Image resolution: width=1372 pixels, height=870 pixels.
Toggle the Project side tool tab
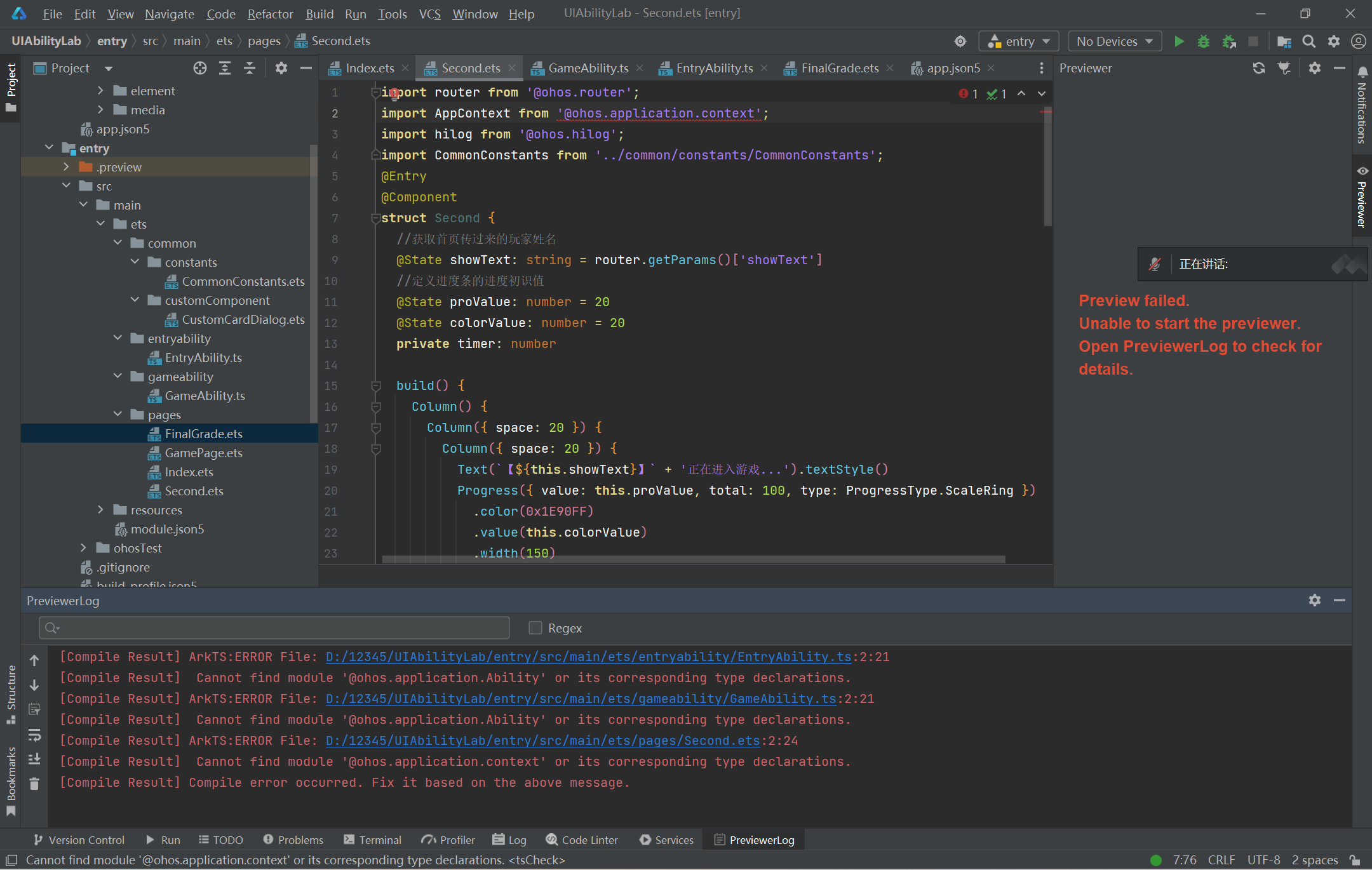tap(11, 87)
